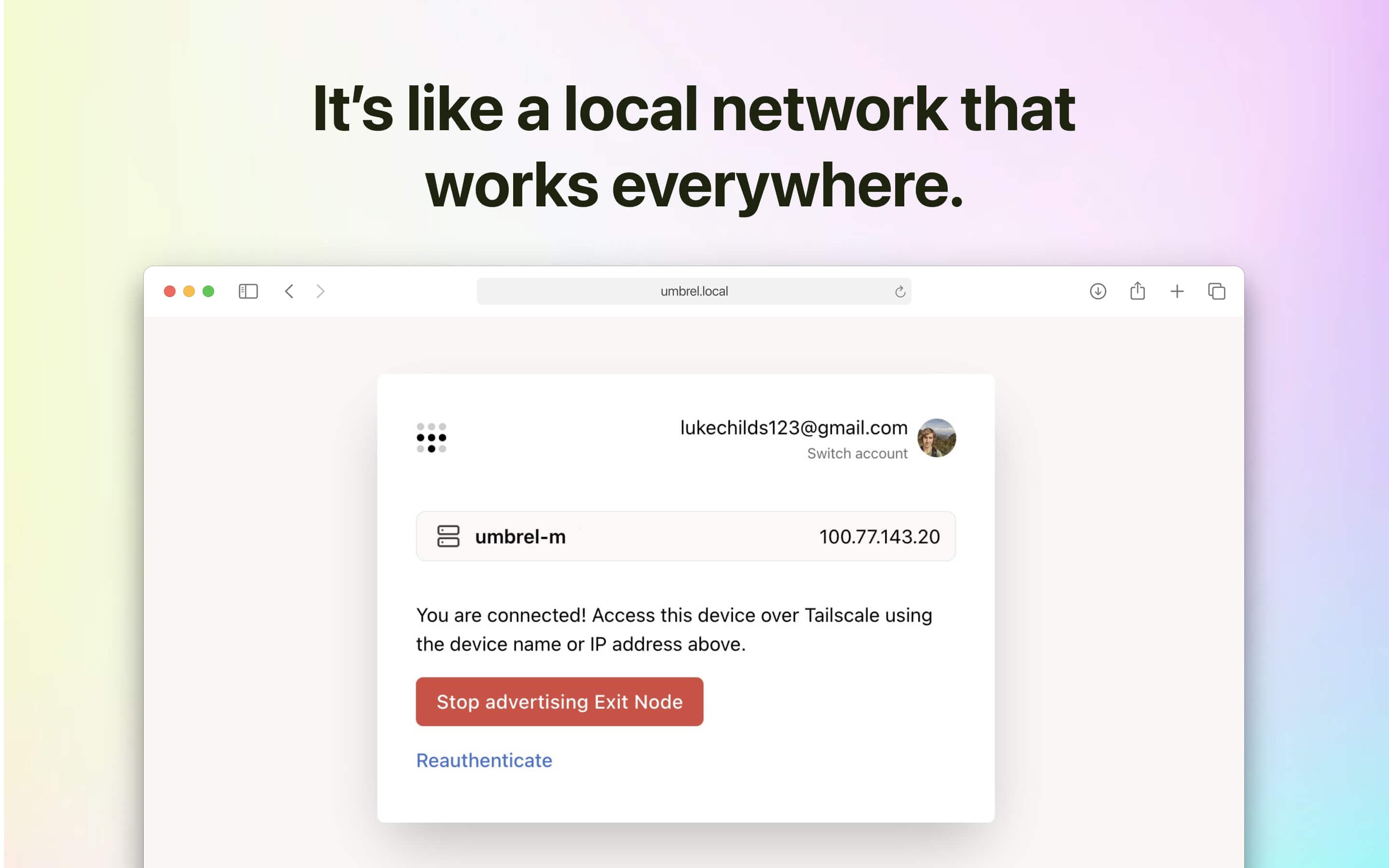This screenshot has width=1389, height=868.
Task: Expand the connected device details panel
Action: 686,536
